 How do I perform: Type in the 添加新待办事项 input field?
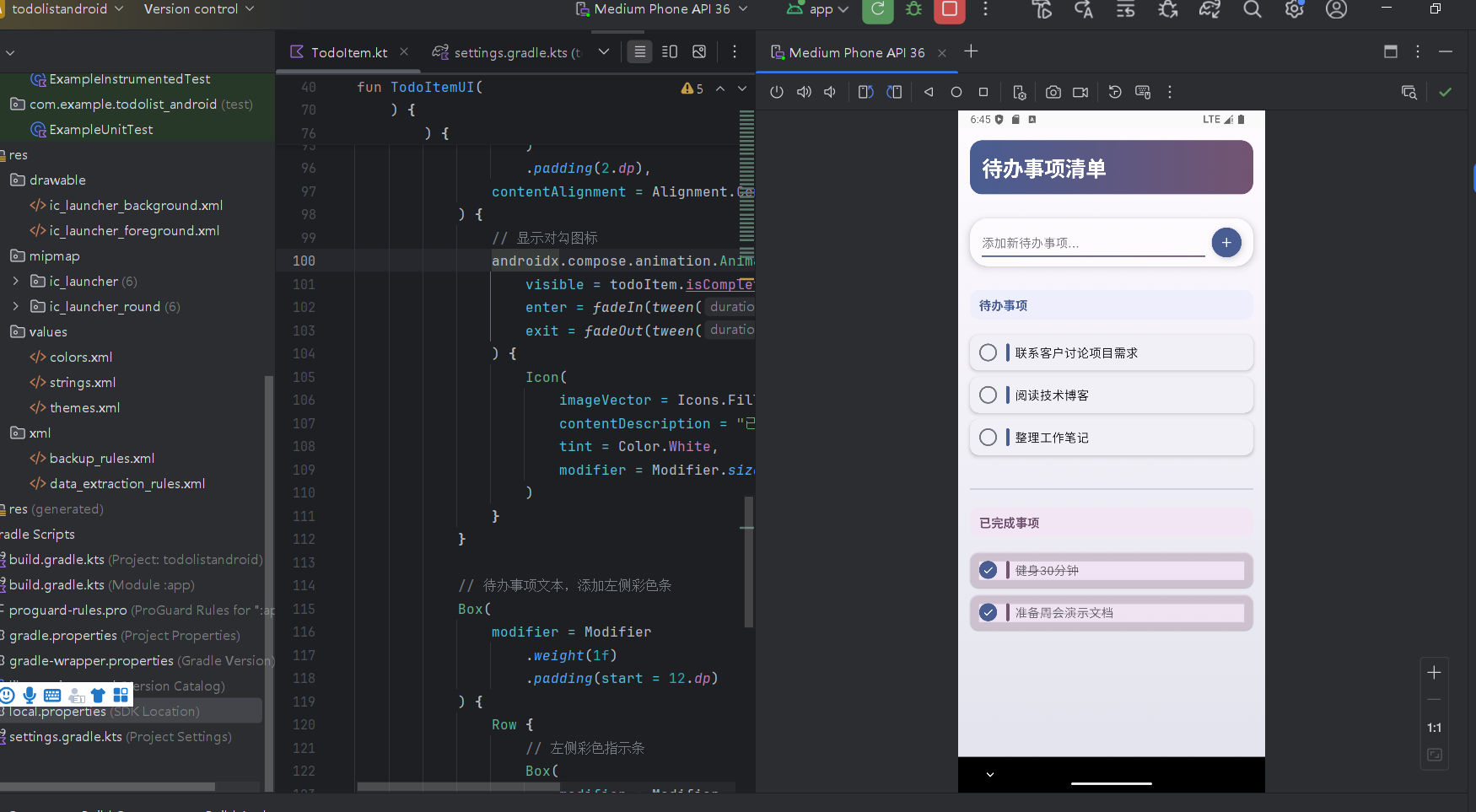(1088, 242)
